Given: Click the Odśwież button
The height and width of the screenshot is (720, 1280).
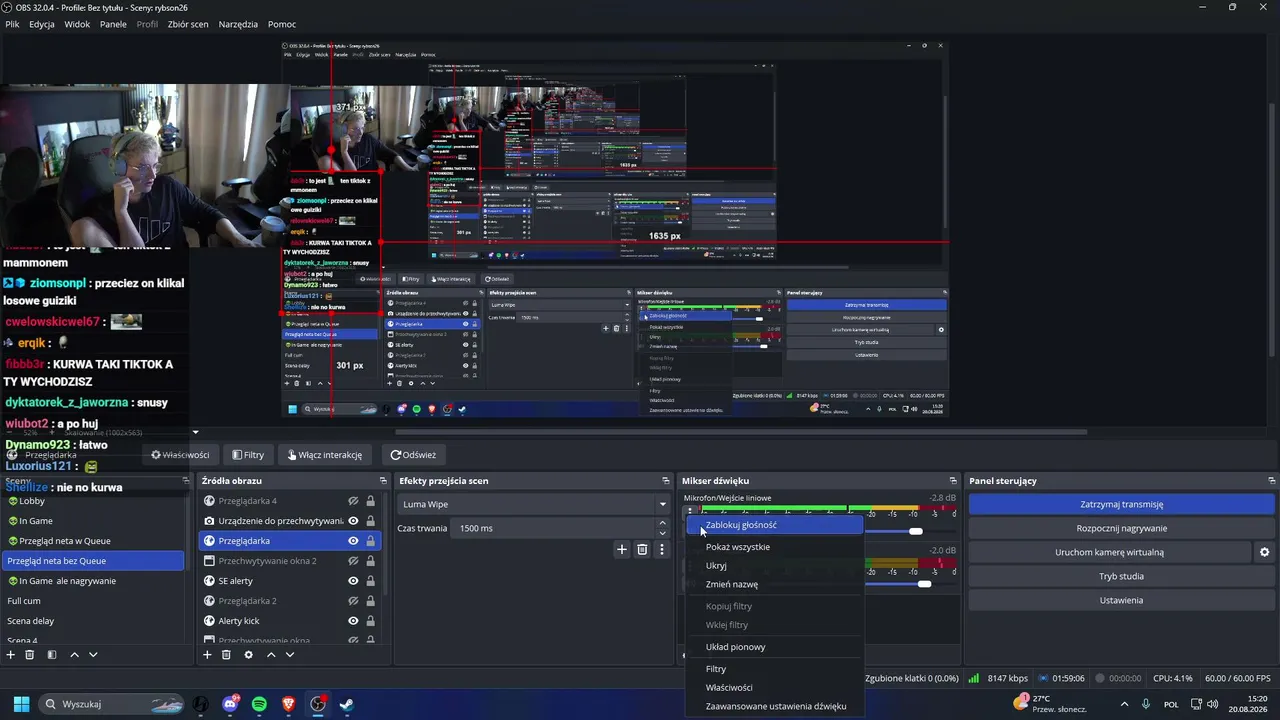Looking at the screenshot, I should [x=413, y=455].
